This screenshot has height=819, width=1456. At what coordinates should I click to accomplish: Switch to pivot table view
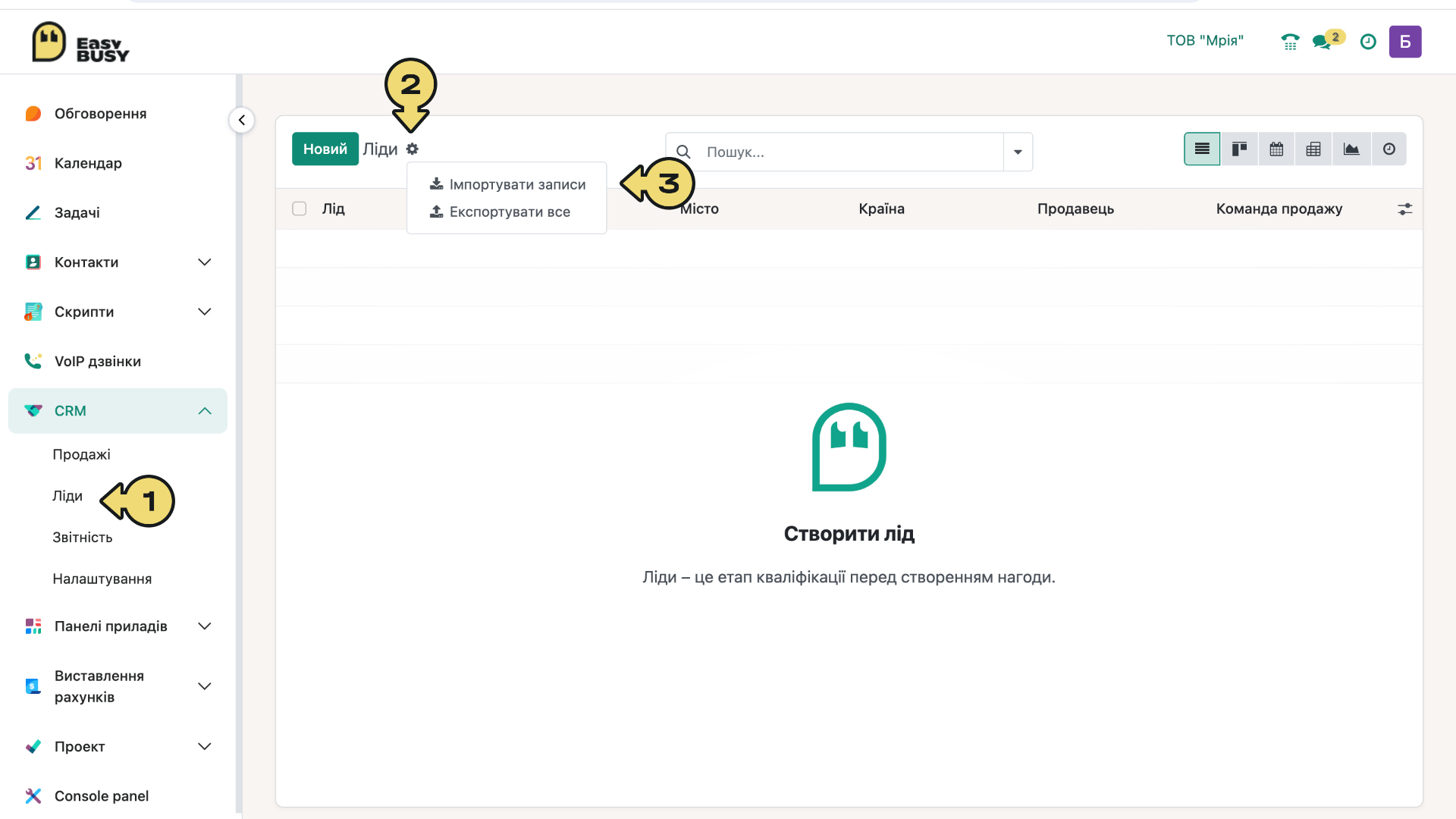click(x=1313, y=149)
